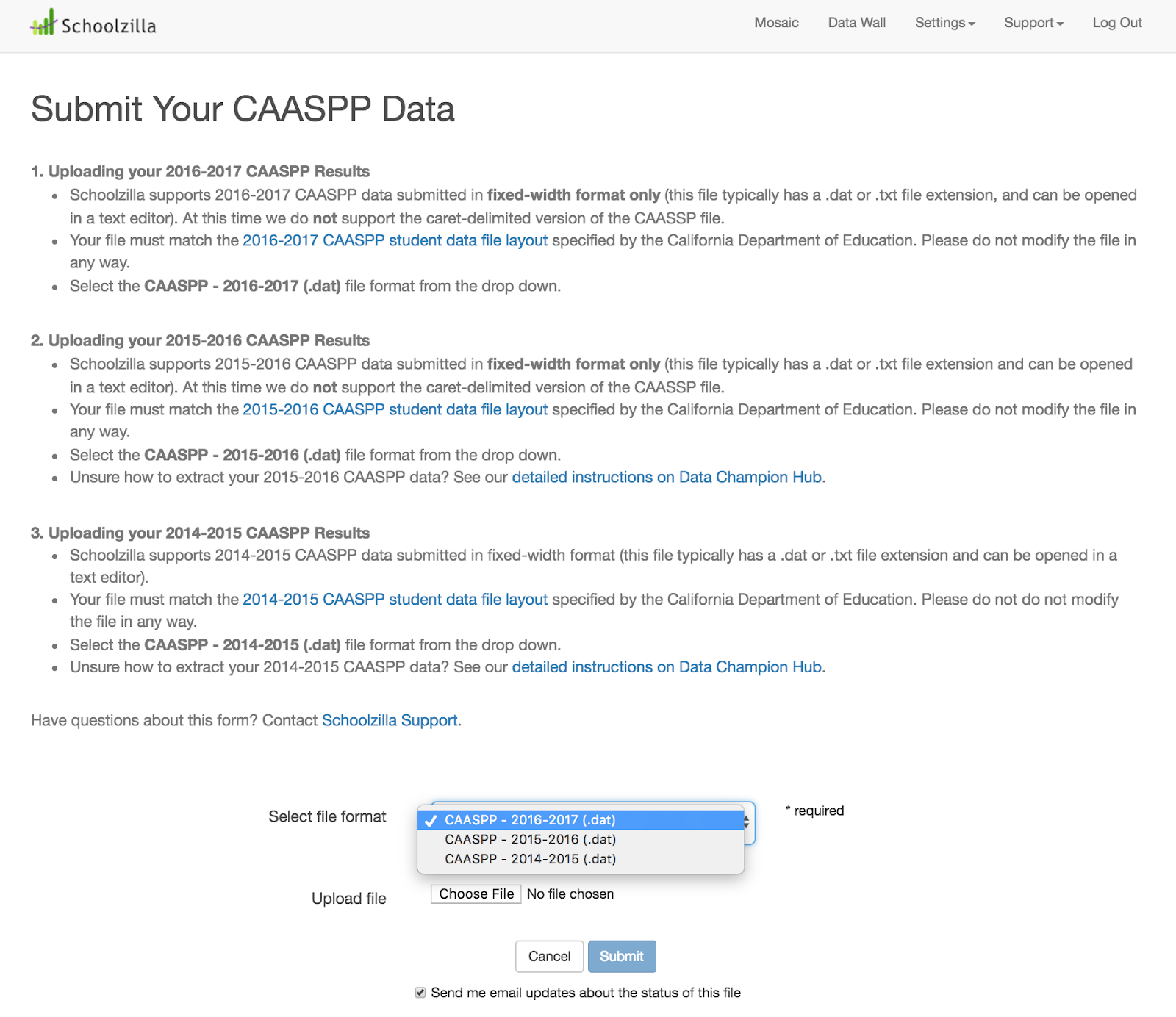Viewport: 1176px width, 1017px height.
Task: Expand the Support menu
Action: (x=1033, y=23)
